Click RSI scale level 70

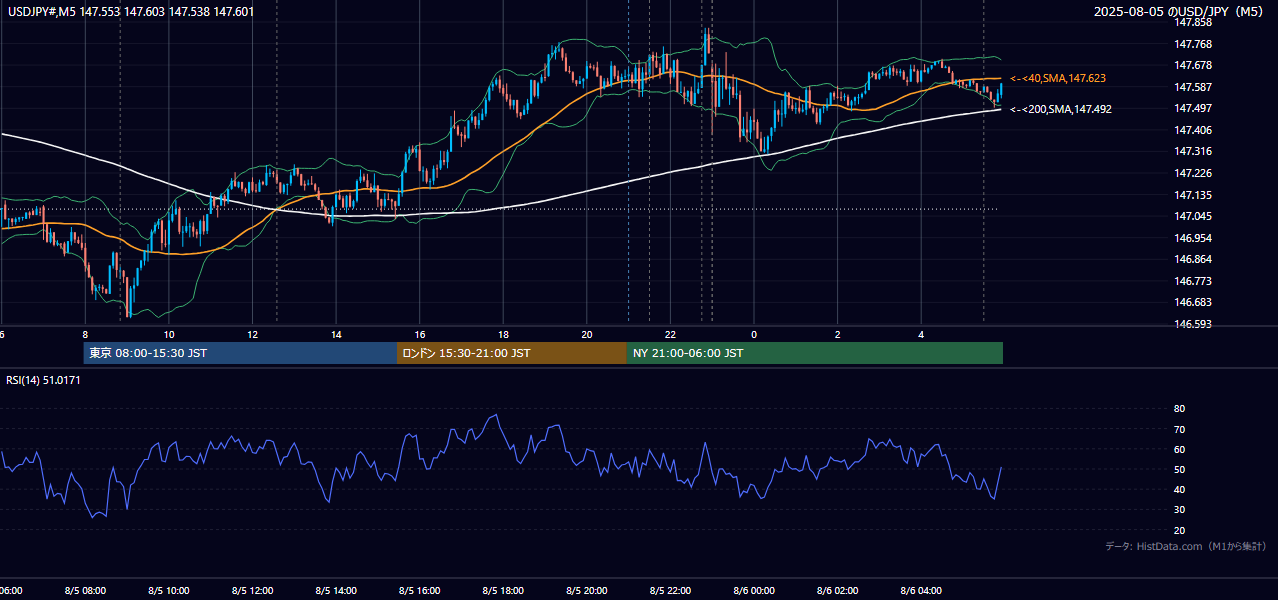tap(1179, 429)
